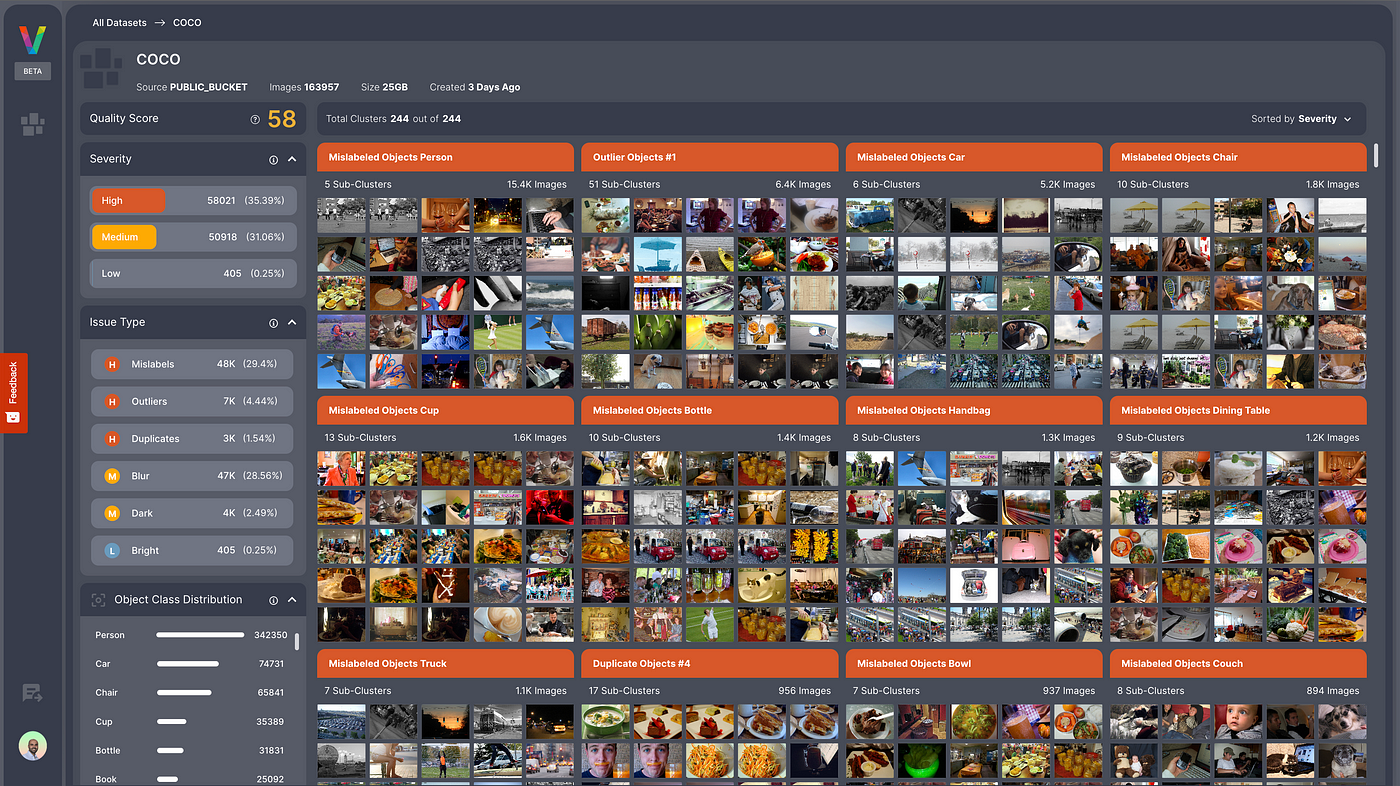Click 'Source PUBLIC_BUCKET' dataset info

click(x=191, y=87)
